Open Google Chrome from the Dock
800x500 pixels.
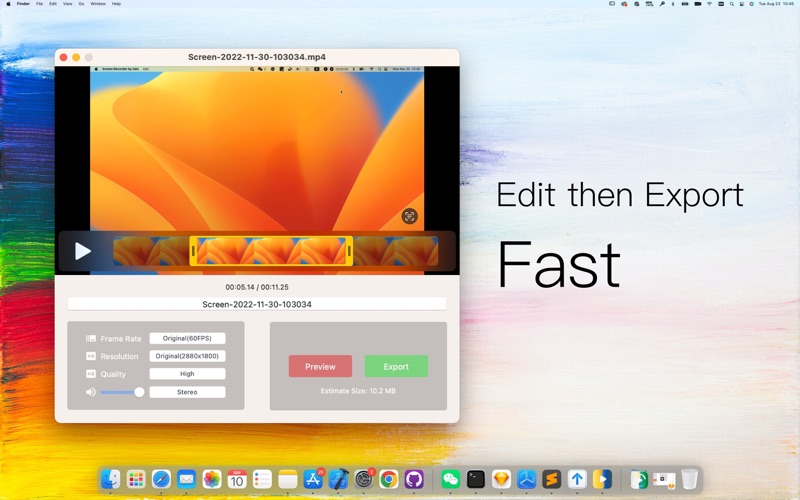coord(389,480)
